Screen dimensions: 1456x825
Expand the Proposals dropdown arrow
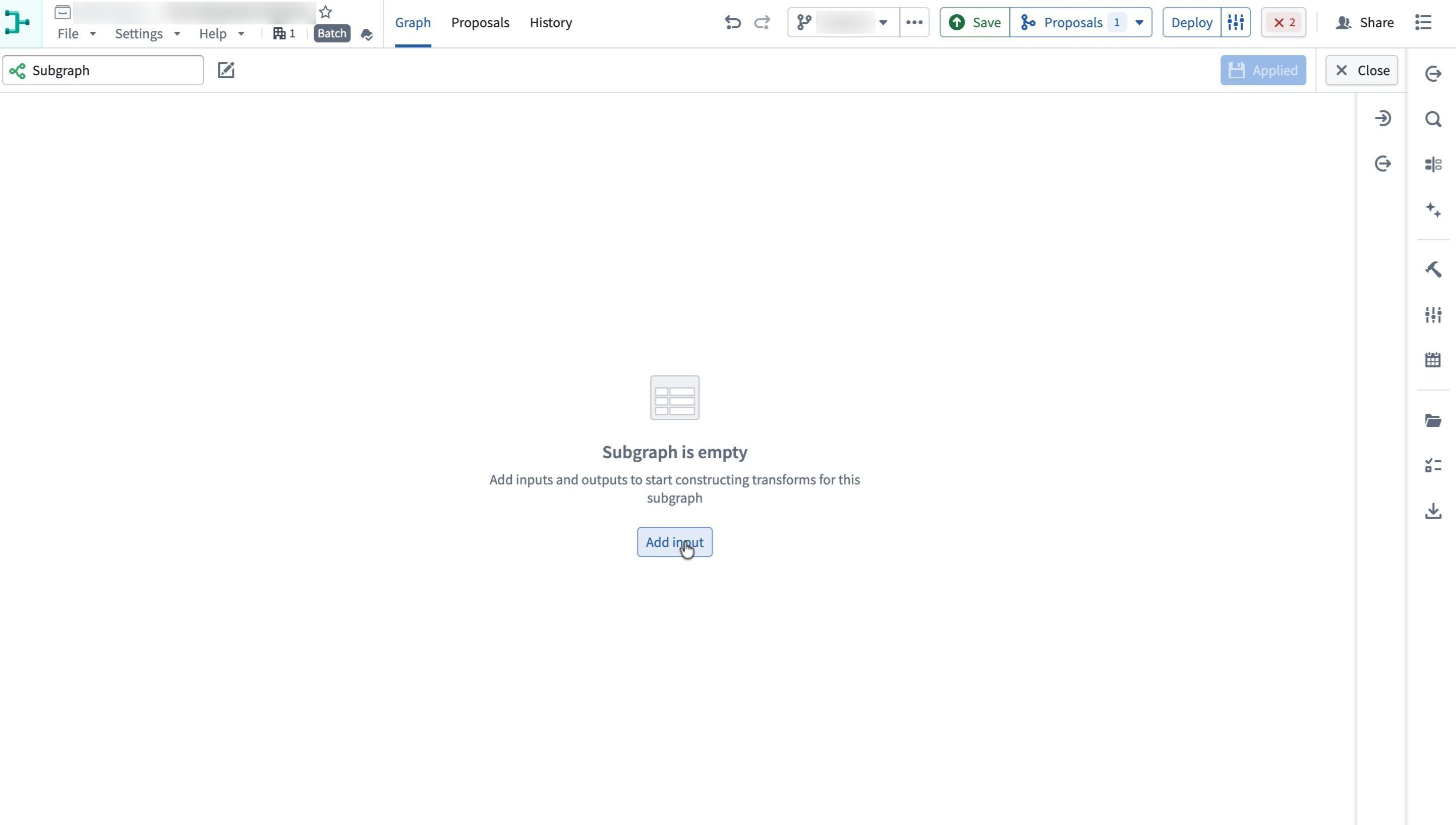pyautogui.click(x=1139, y=23)
